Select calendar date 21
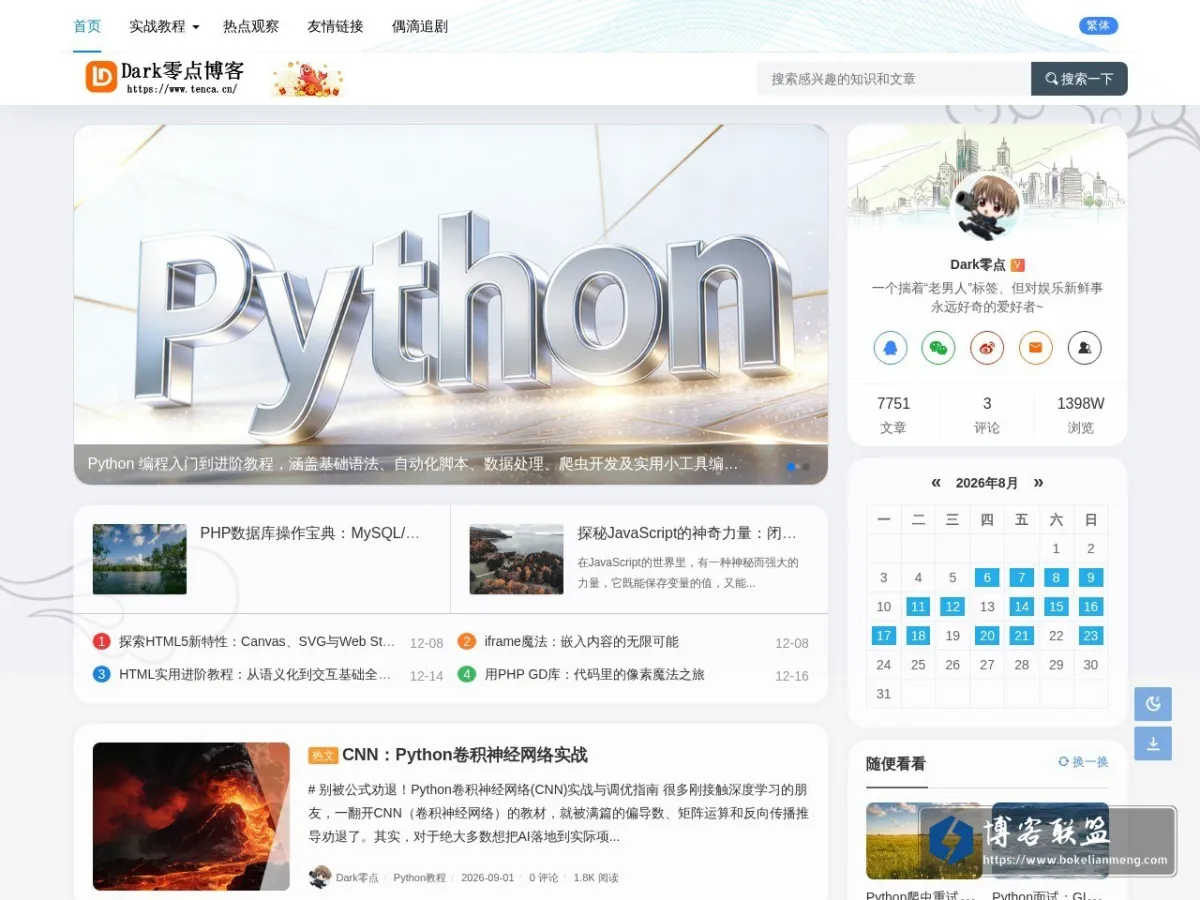This screenshot has height=900, width=1200. (1021, 635)
